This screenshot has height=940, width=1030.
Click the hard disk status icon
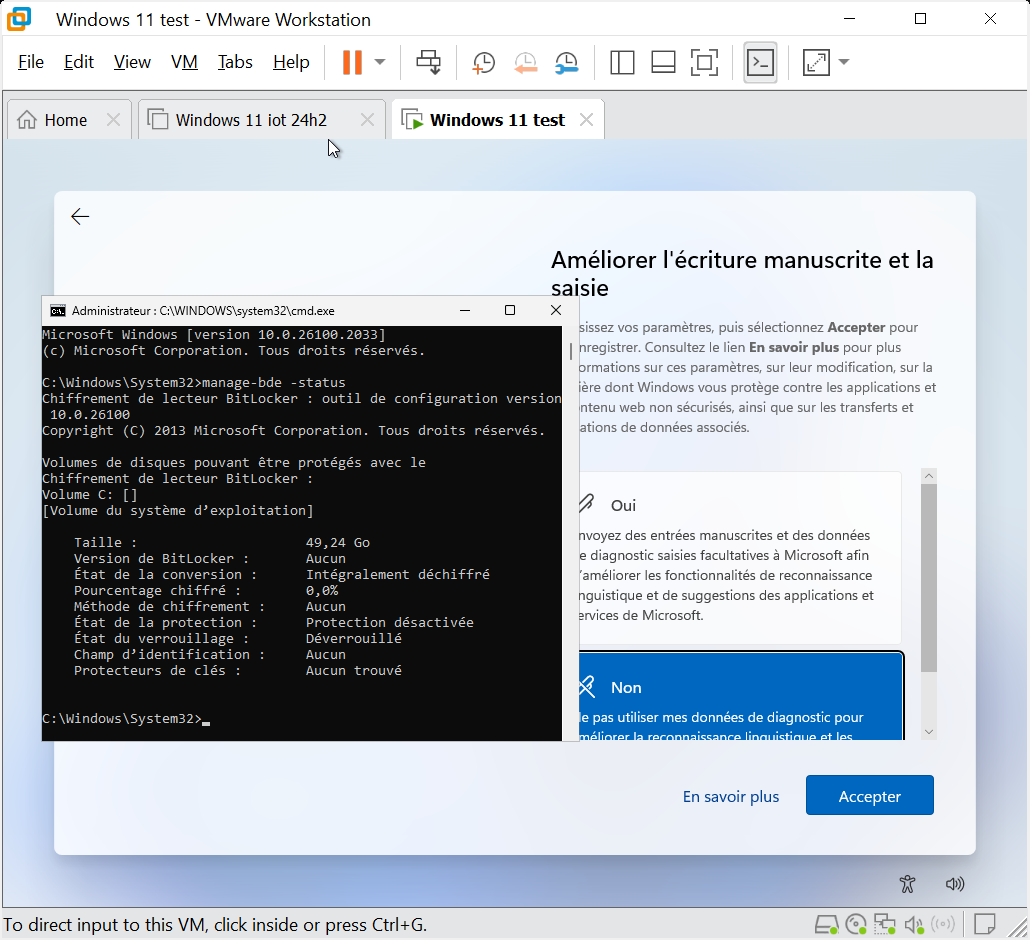827,924
